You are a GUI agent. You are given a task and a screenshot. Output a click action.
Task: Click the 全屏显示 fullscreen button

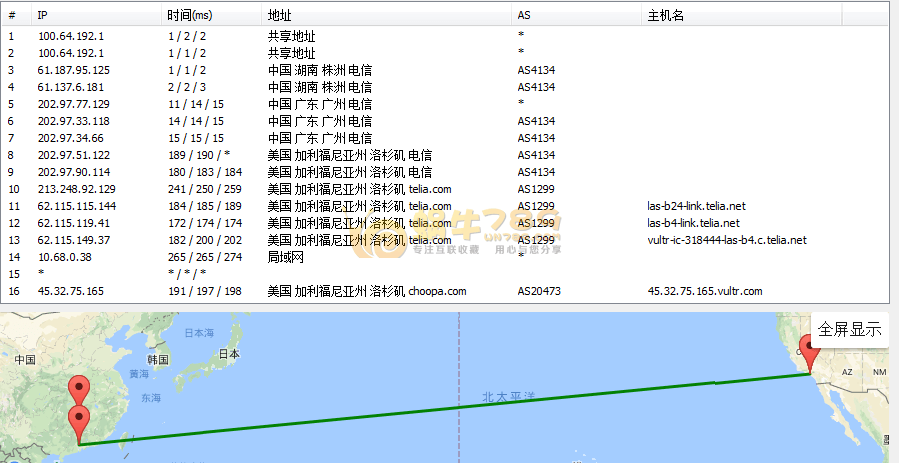tap(849, 330)
